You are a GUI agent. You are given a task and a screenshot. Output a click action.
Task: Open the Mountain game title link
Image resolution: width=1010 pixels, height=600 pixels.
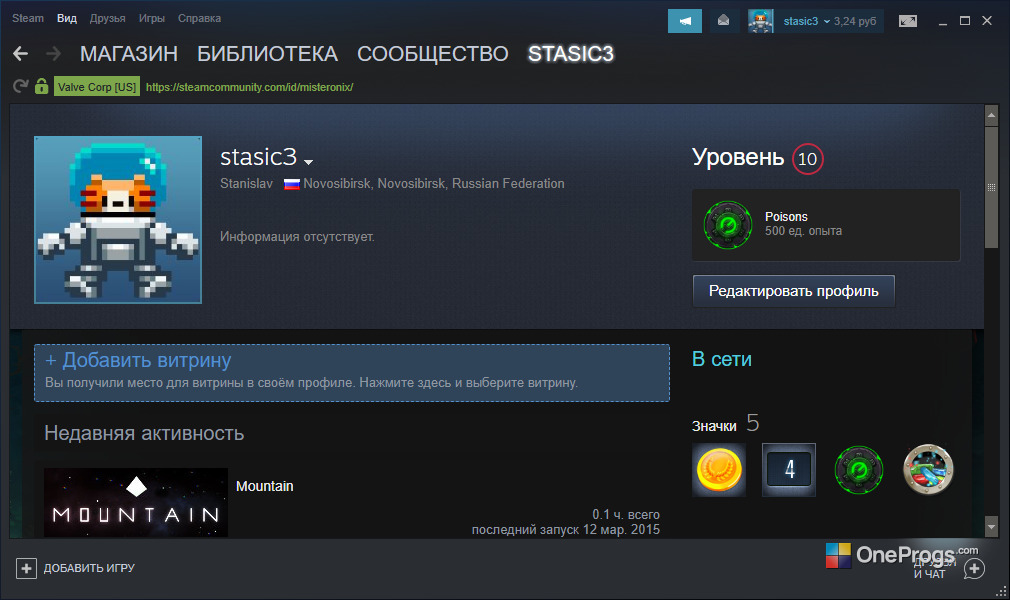265,486
